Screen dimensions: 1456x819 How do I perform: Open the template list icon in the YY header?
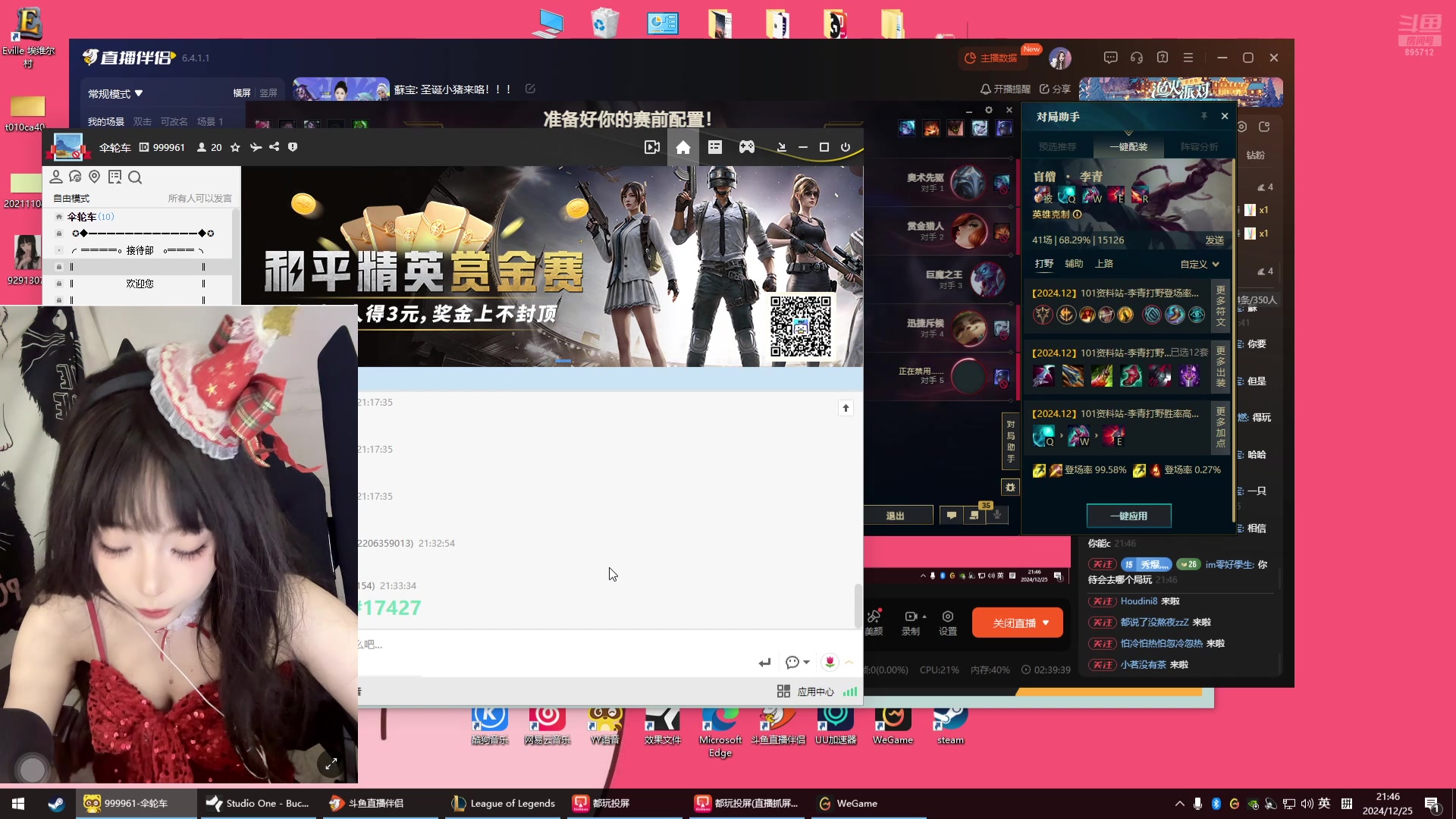(x=715, y=147)
